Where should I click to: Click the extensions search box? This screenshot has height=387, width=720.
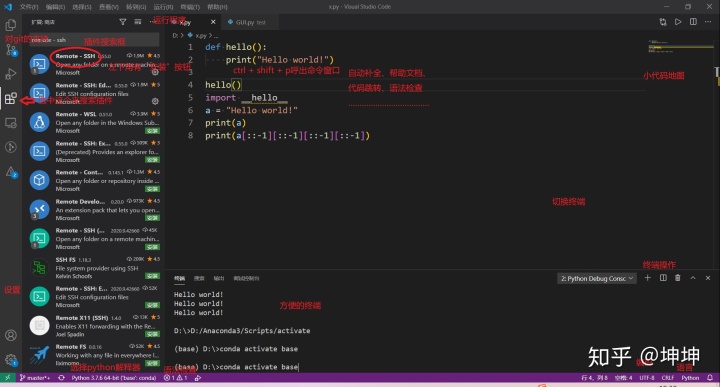point(94,40)
